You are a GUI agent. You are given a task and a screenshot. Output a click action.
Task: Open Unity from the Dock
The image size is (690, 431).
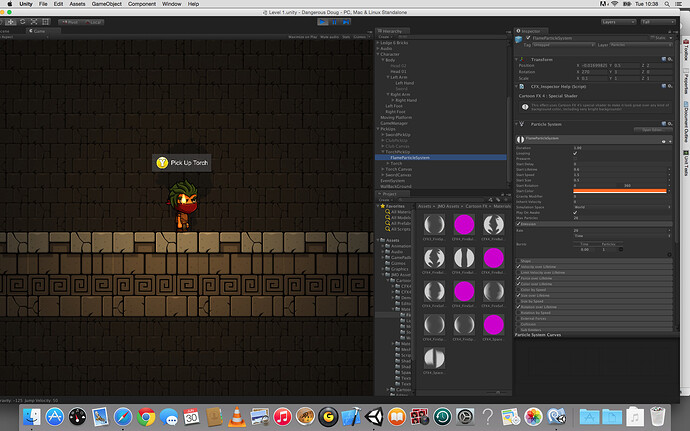pos(374,416)
